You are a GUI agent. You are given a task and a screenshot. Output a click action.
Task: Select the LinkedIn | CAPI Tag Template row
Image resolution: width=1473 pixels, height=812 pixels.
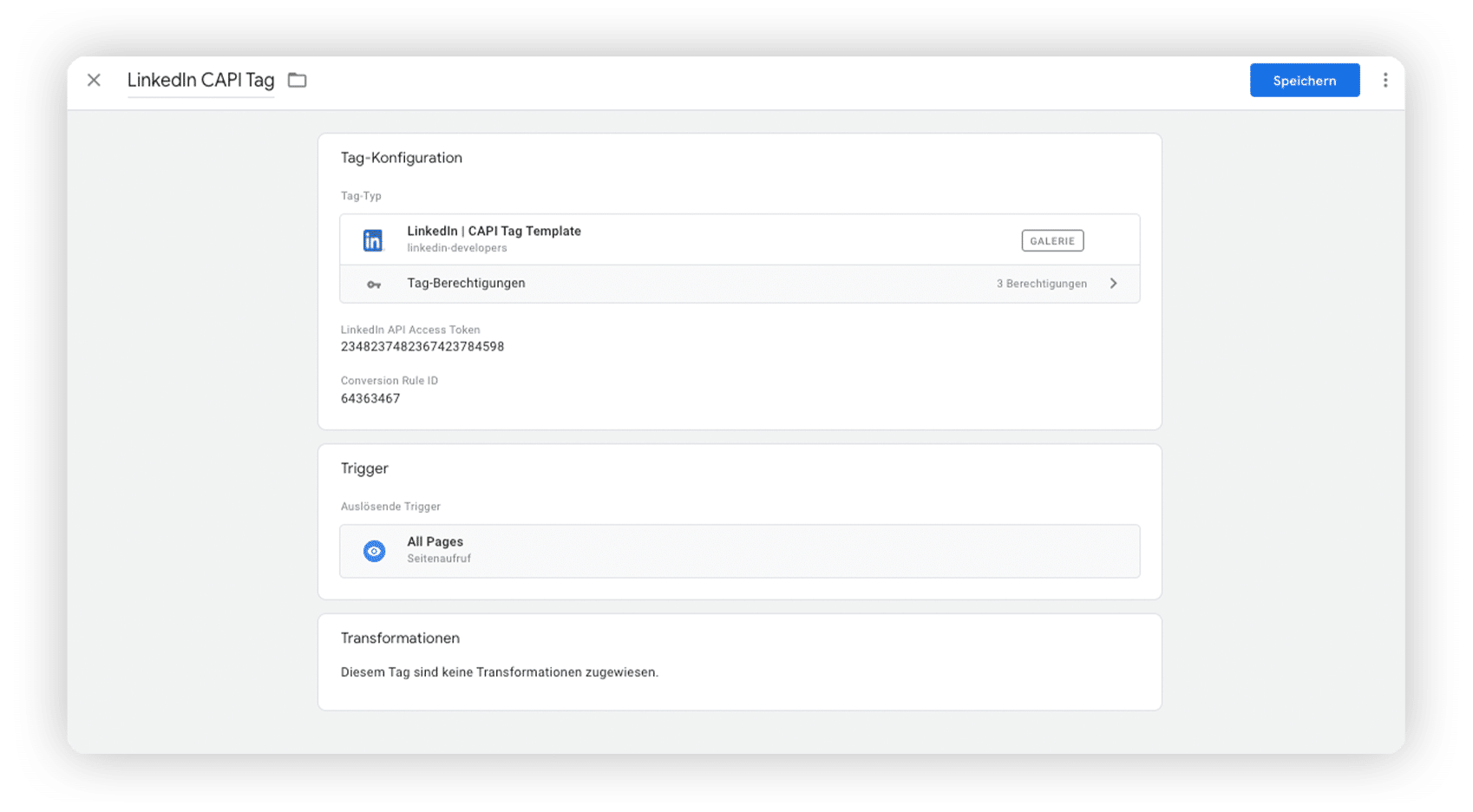pos(740,239)
